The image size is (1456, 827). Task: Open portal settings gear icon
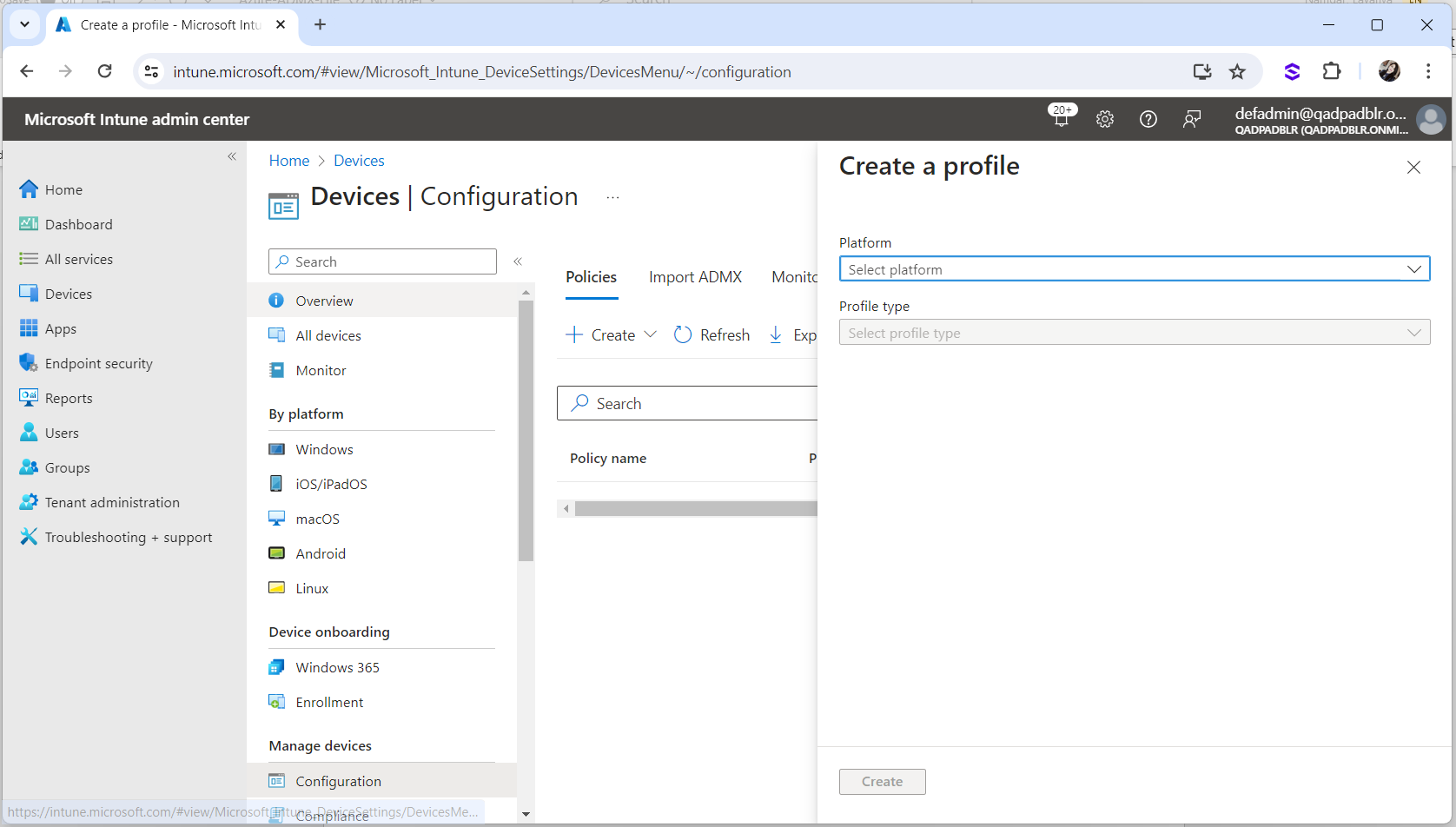1105,119
